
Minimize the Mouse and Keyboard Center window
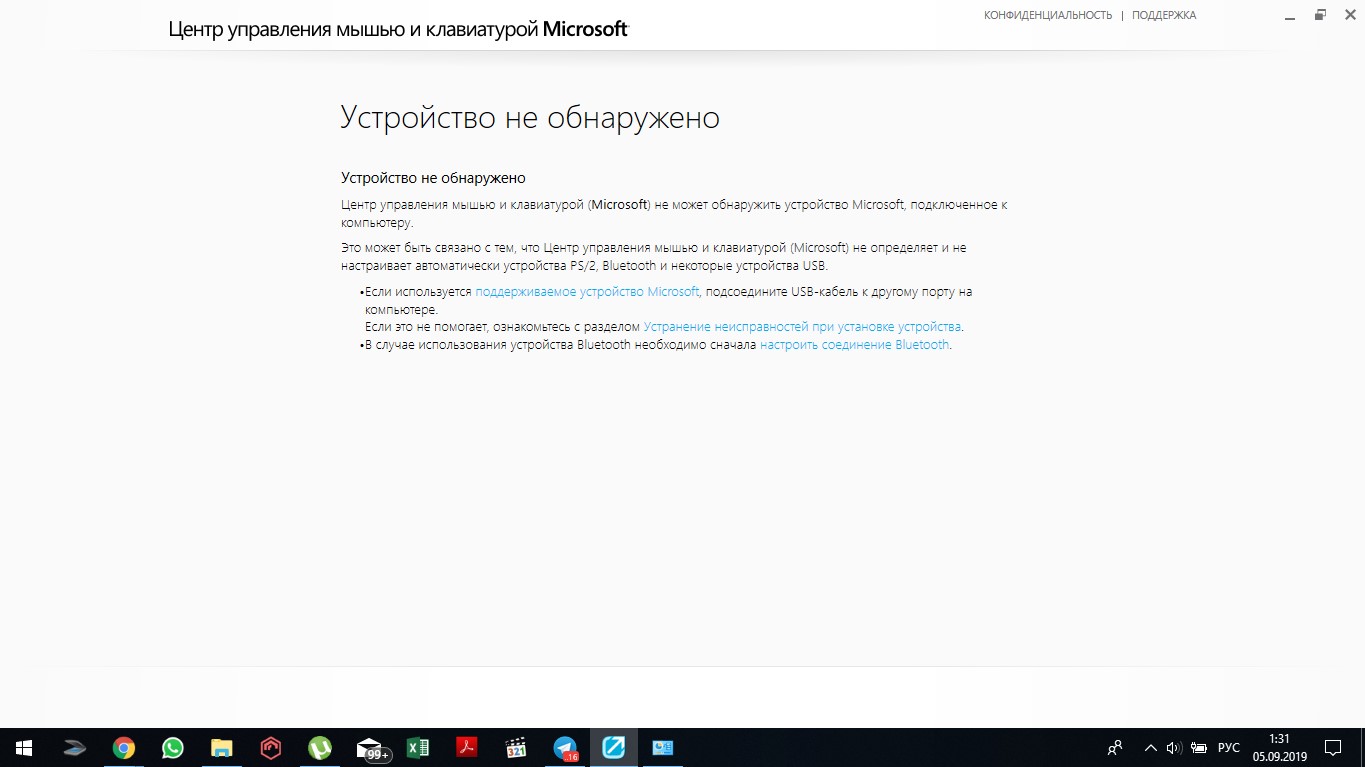(x=1288, y=15)
